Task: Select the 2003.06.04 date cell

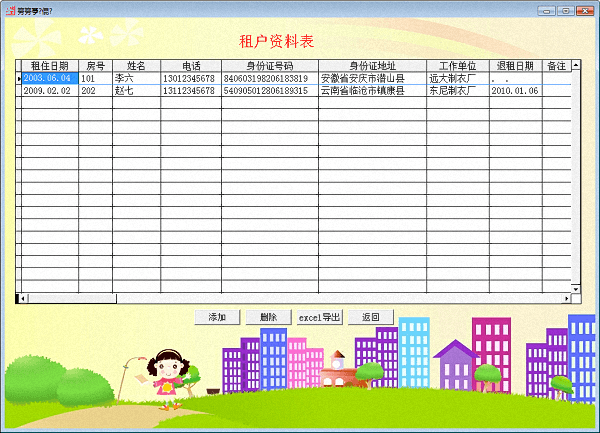Action: [x=49, y=78]
